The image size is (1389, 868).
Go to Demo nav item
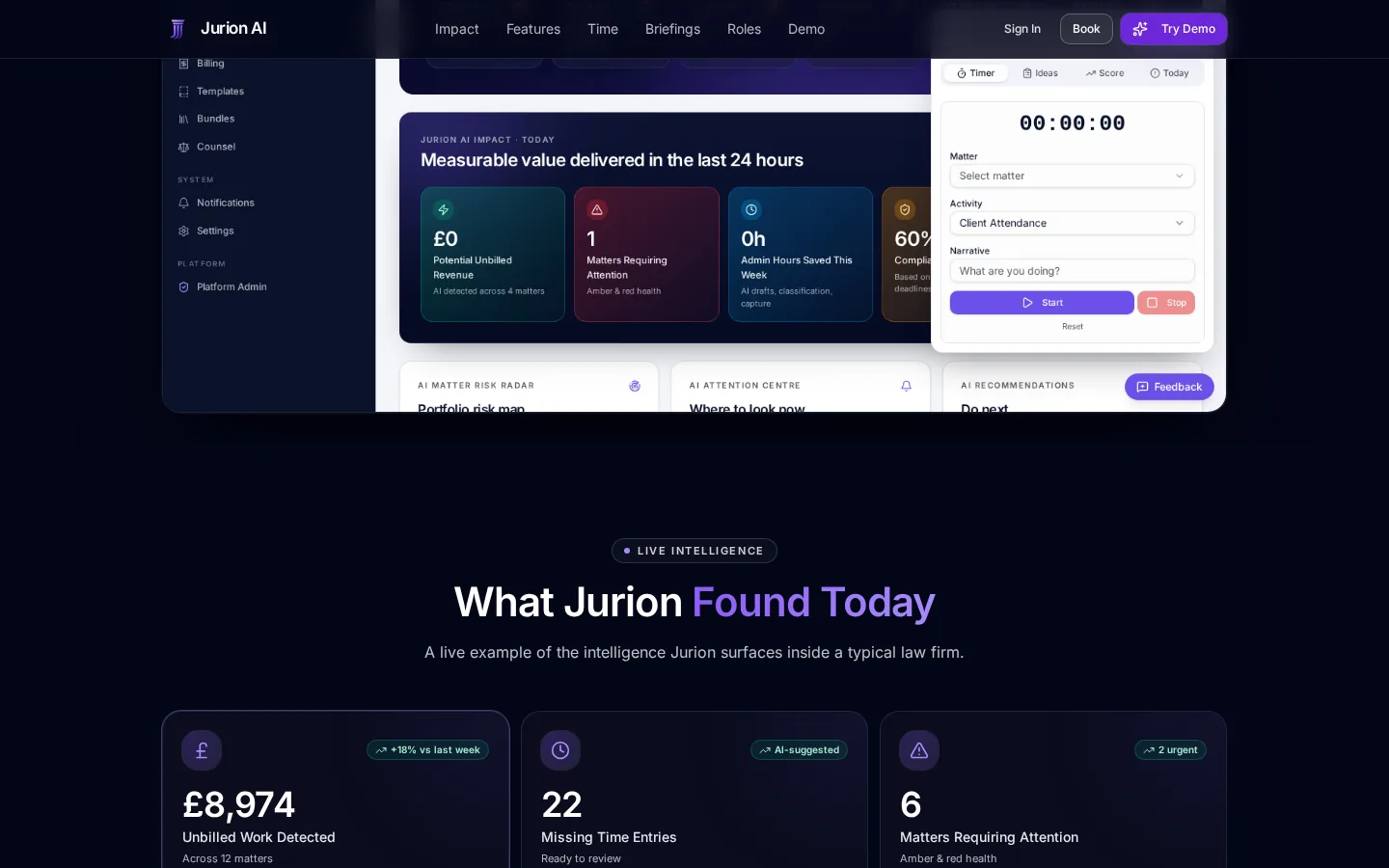click(x=806, y=29)
